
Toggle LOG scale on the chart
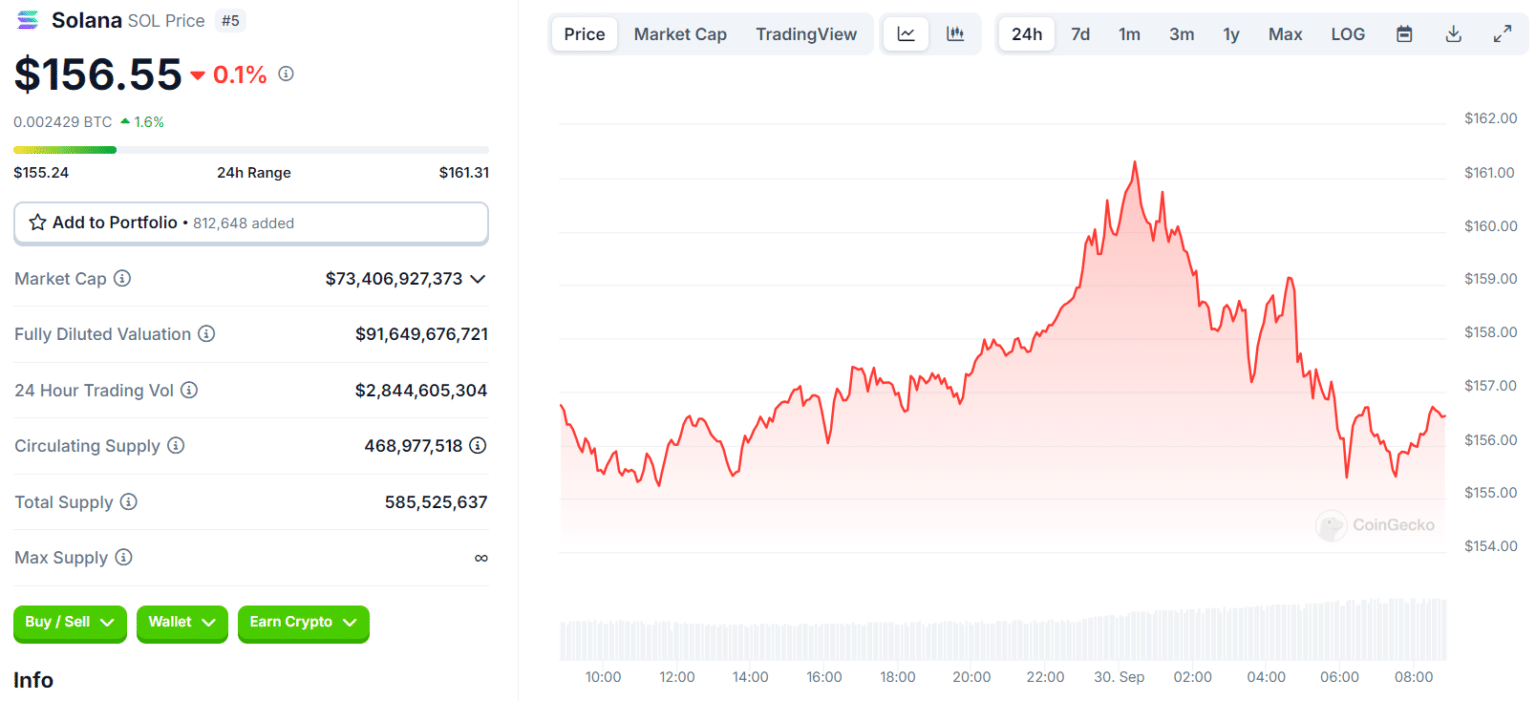(1348, 34)
